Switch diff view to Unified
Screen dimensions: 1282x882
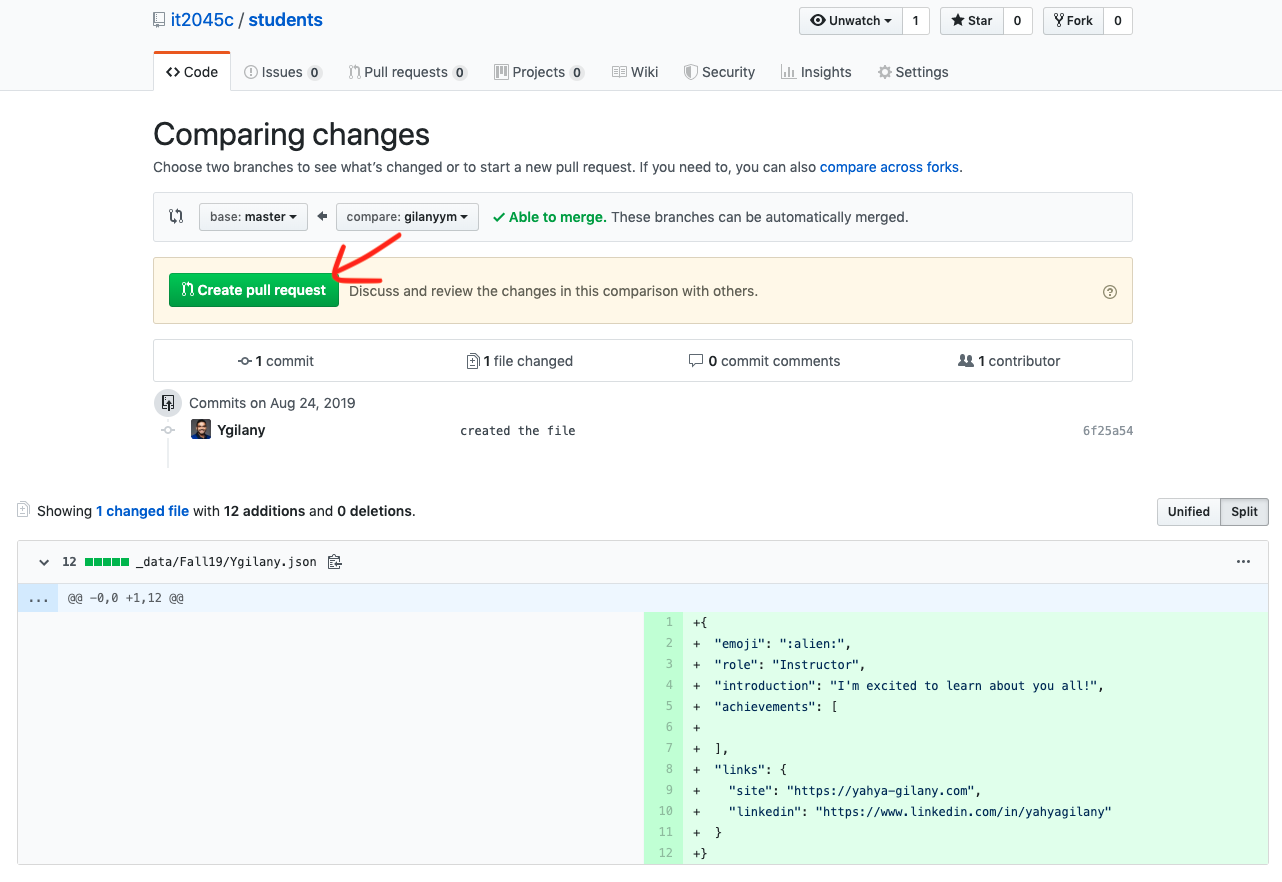(1189, 512)
